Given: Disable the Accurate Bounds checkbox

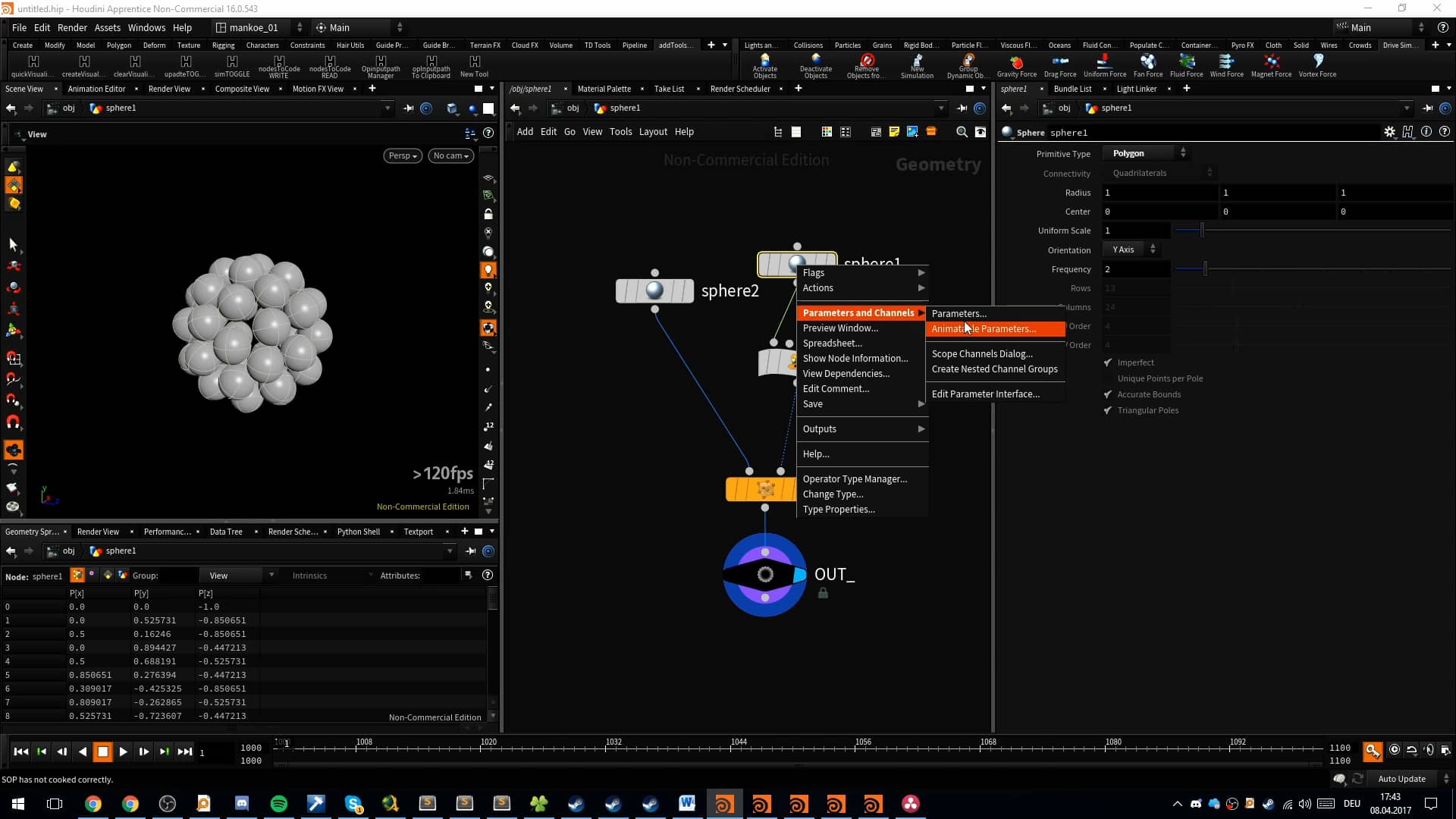Looking at the screenshot, I should point(1108,394).
